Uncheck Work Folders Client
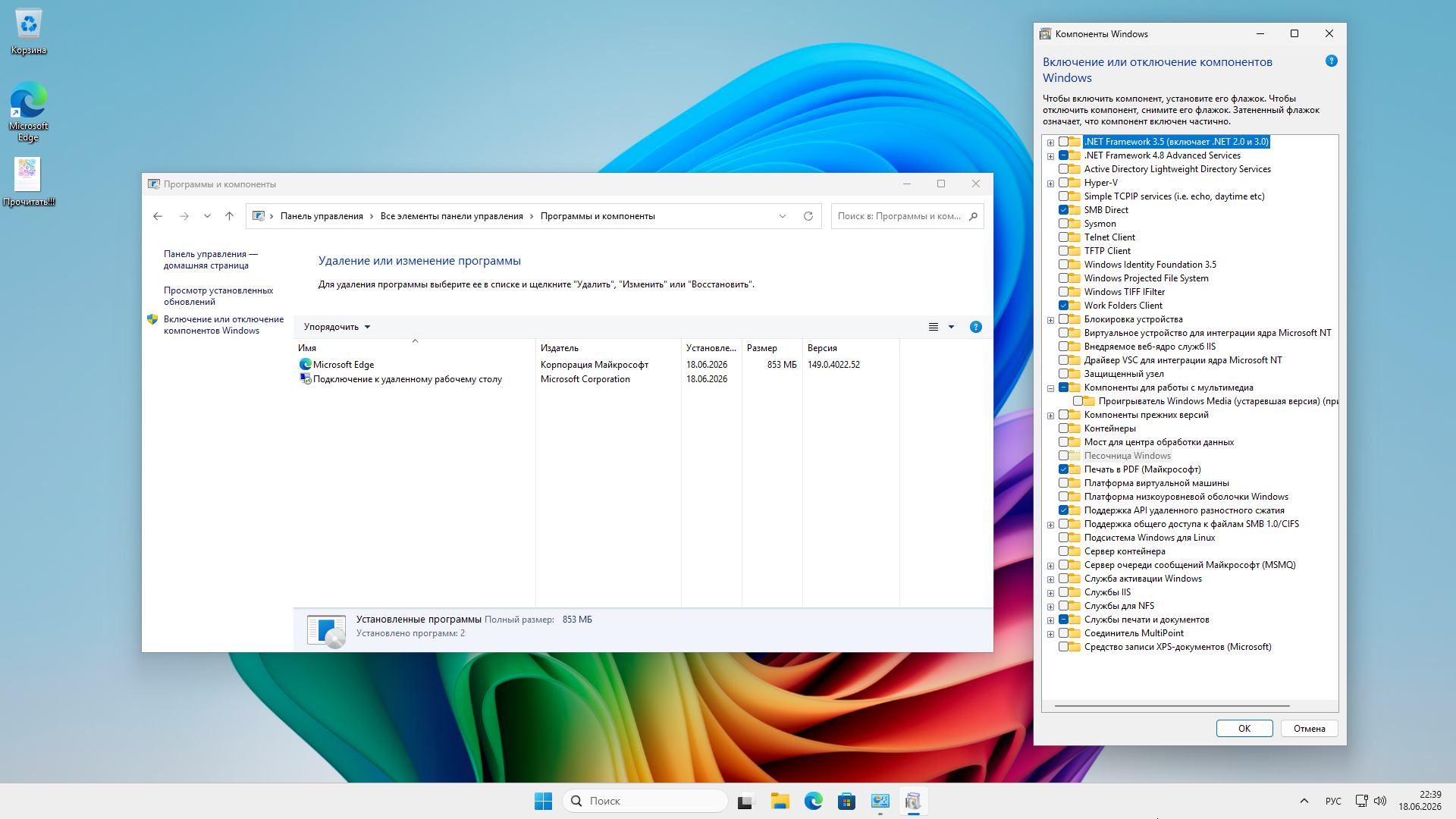 tap(1063, 306)
